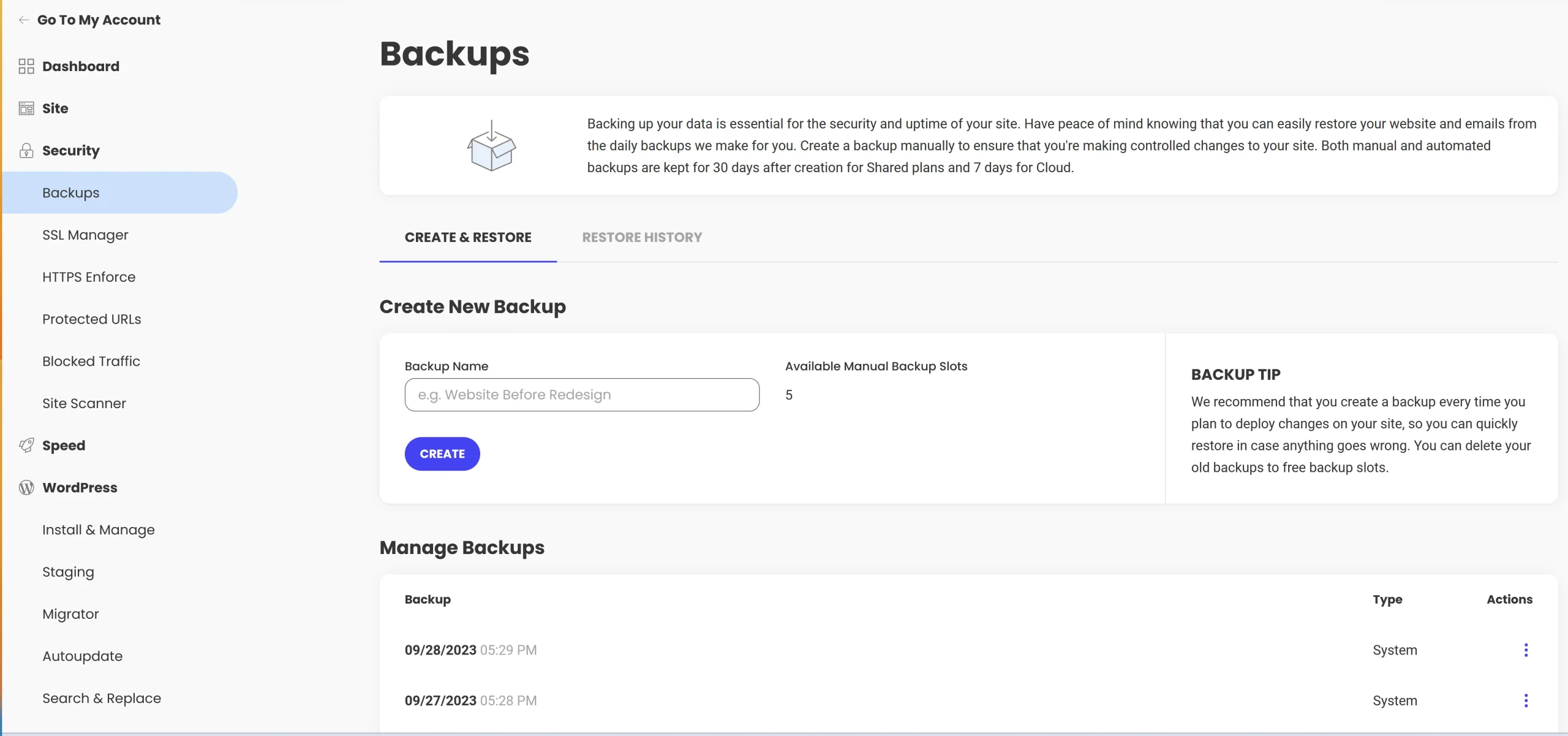Screen dimensions: 1568x736
Task: Switch to the Restore History tab
Action: point(641,237)
